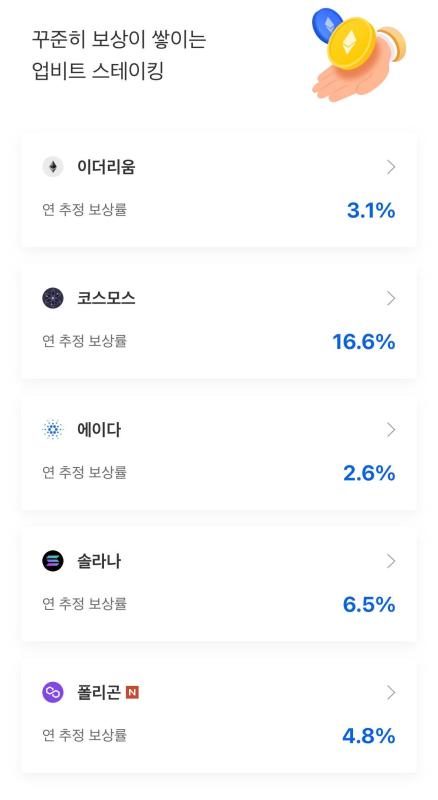
Task: Open 이더리움 details via chevron arrow
Action: coord(391,167)
